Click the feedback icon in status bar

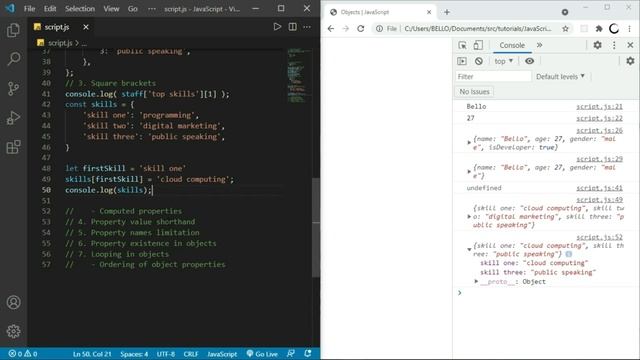291,354
